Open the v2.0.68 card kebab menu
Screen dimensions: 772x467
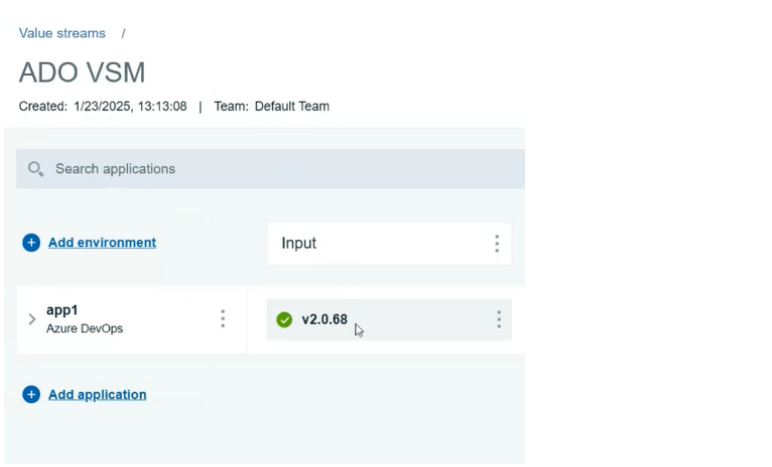tap(498, 320)
